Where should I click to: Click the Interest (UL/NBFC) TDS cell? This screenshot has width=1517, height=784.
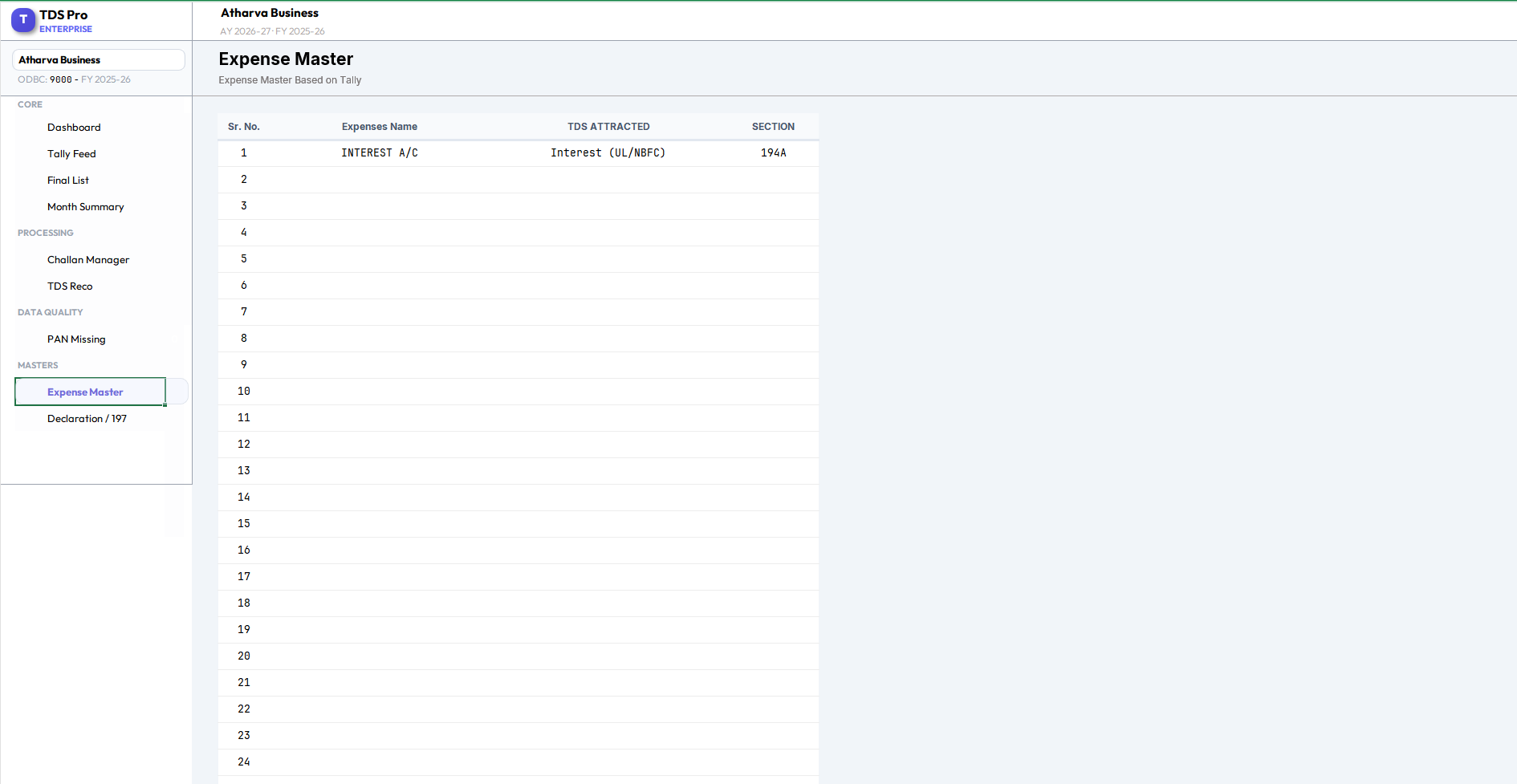tap(608, 152)
